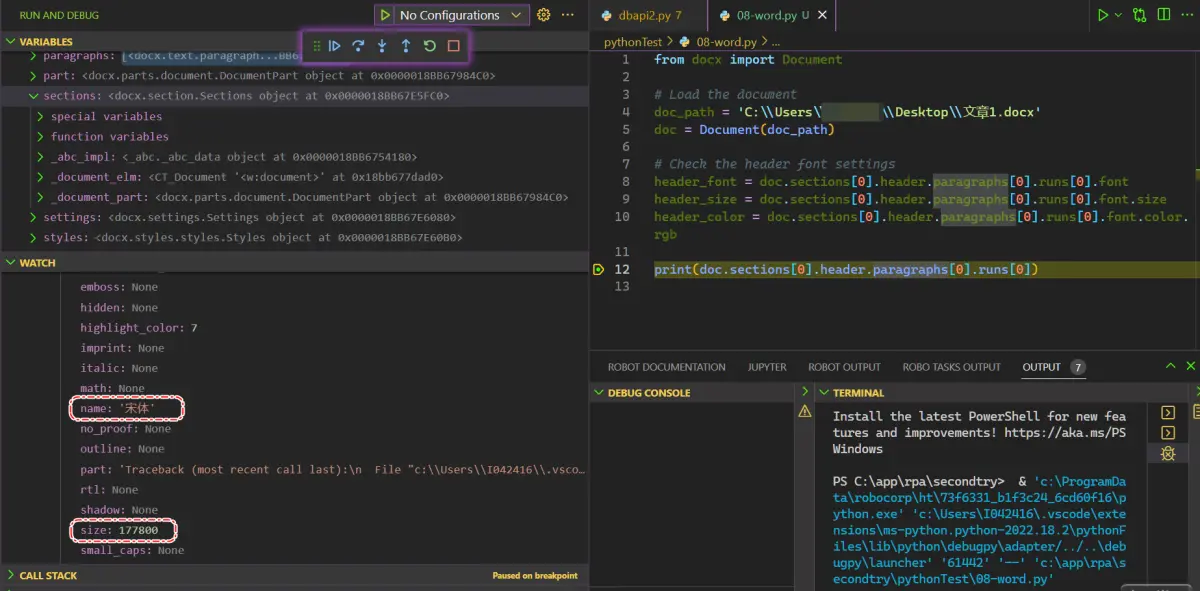Expand the part variable row
The height and width of the screenshot is (591, 1200).
[34, 76]
